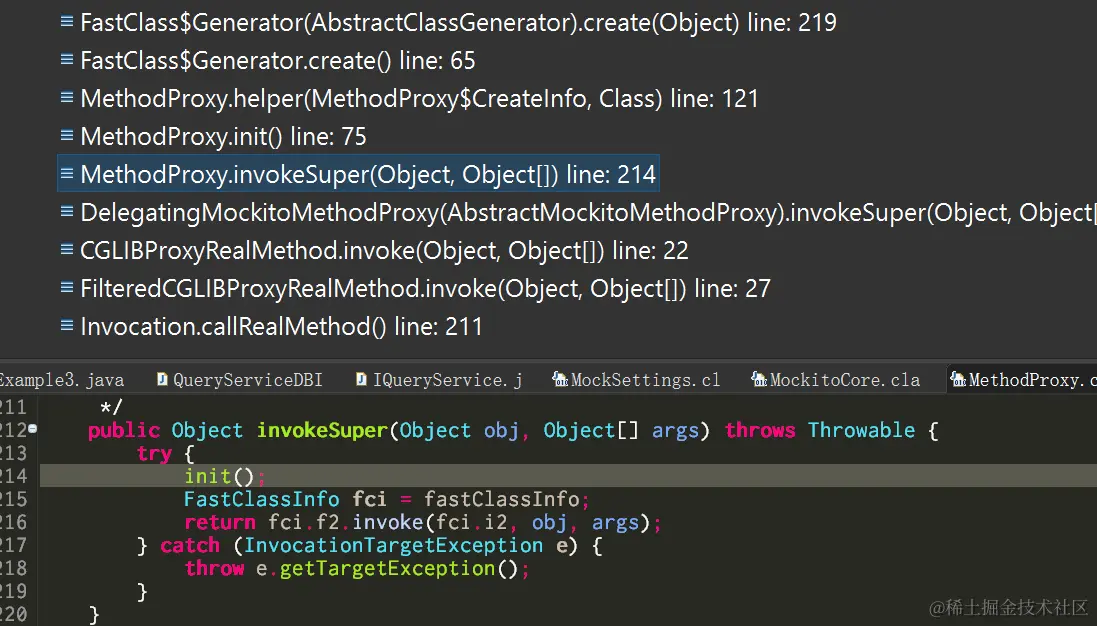
Task: Click class file icon on MockitoCore tab
Action: (x=759, y=379)
